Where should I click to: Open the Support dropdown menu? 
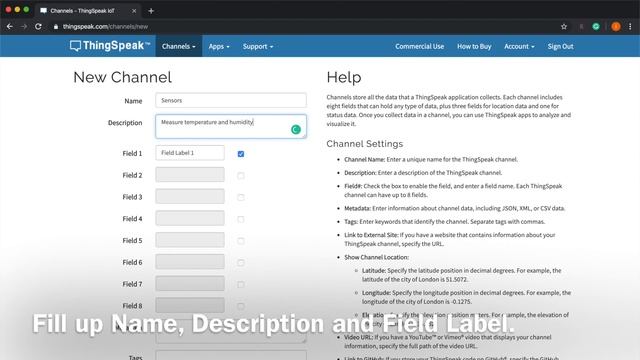point(258,46)
